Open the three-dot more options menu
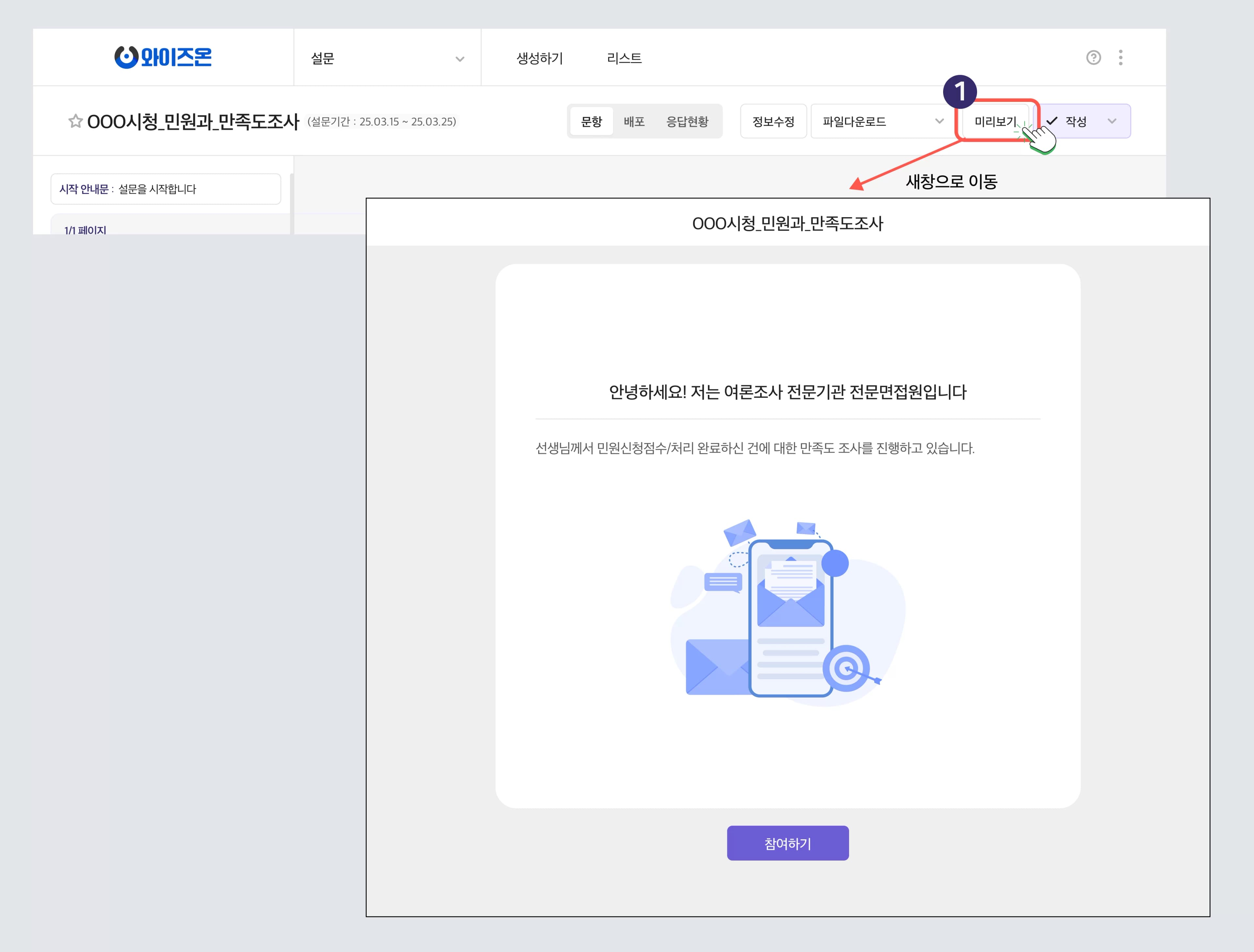Viewport: 1254px width, 952px height. tap(1120, 57)
